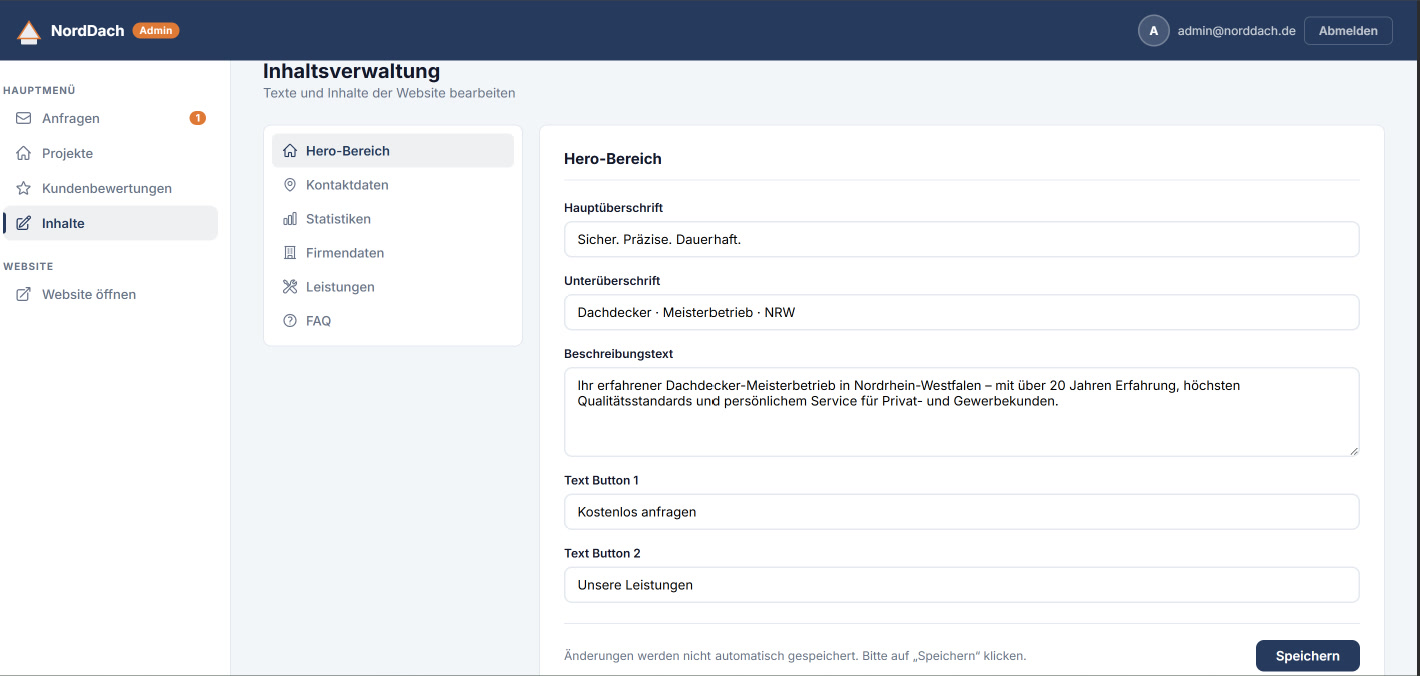Focus the Text Button 1 field
This screenshot has width=1420, height=676.
pos(961,511)
